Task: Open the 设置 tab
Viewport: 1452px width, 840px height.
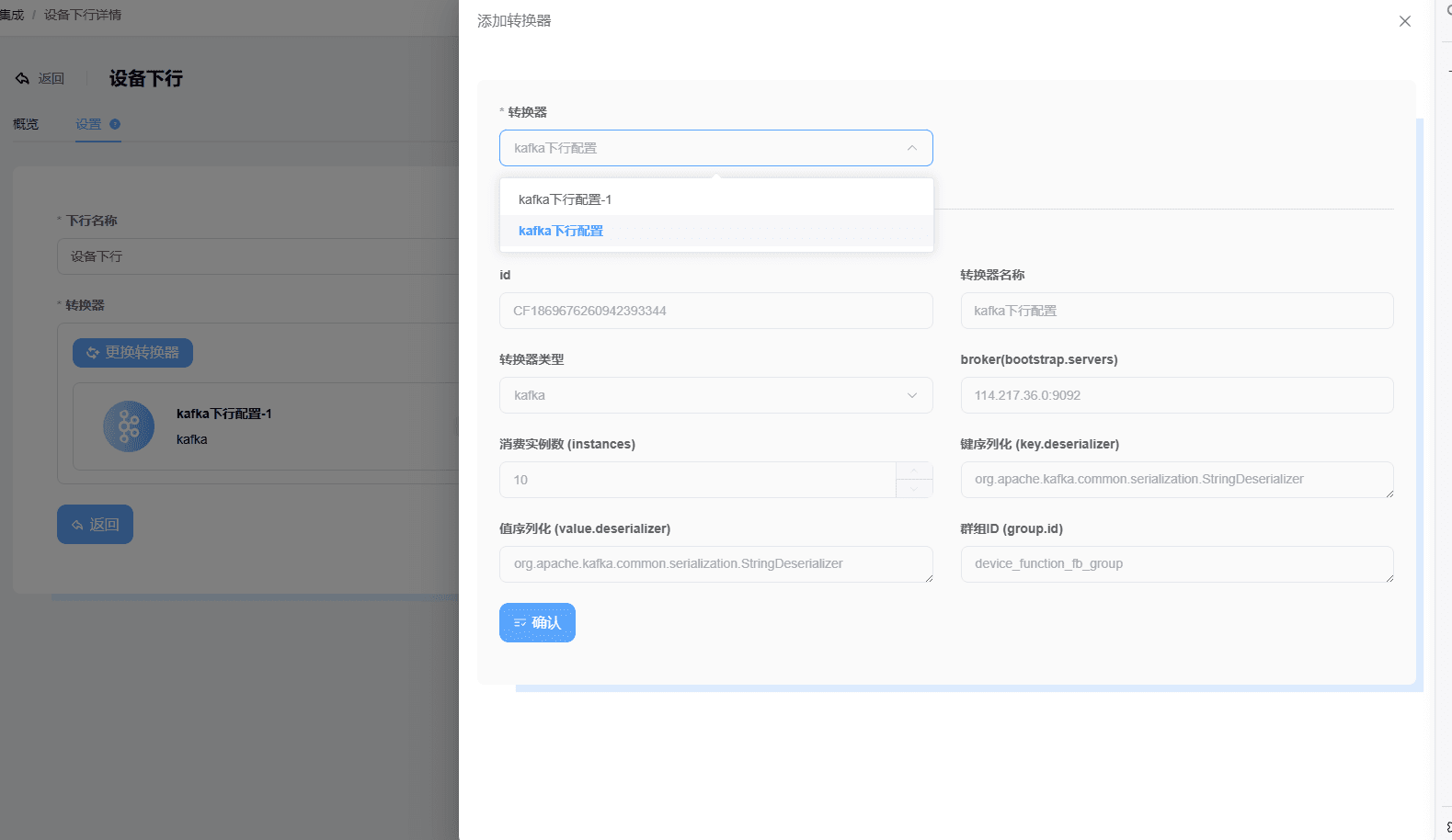Action: point(88,124)
